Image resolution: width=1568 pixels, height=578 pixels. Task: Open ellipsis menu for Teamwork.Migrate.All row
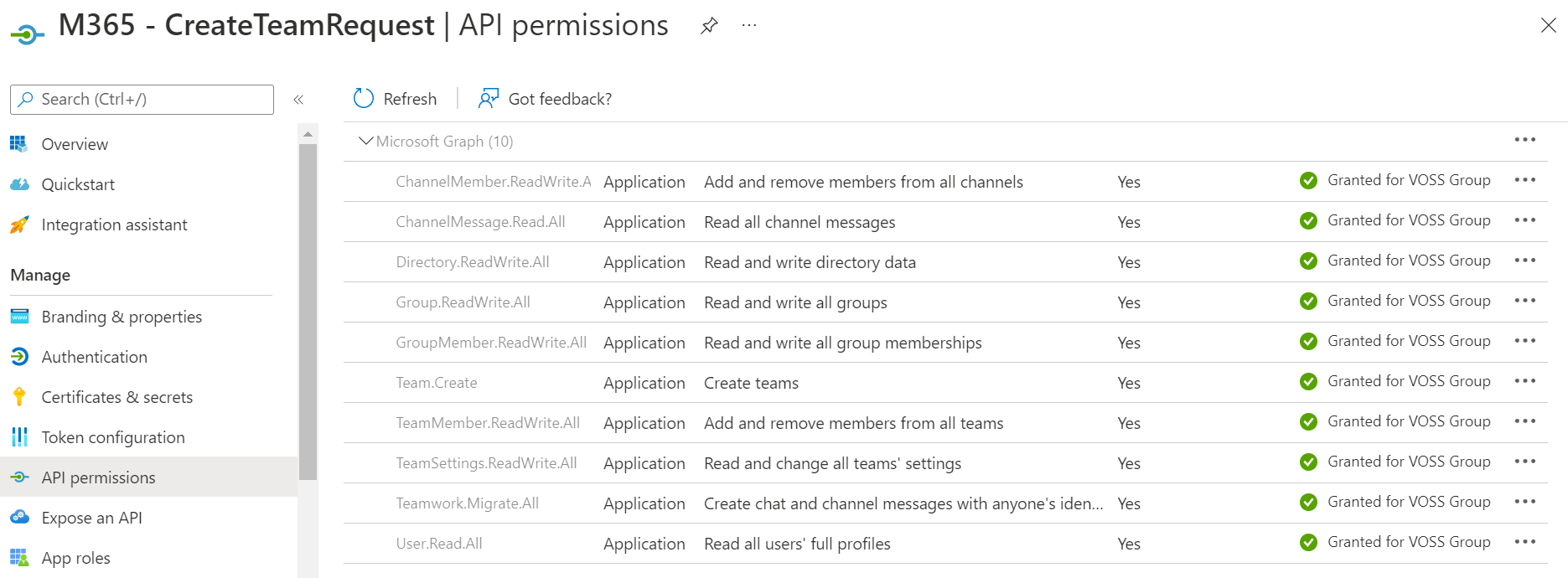coord(1525,502)
